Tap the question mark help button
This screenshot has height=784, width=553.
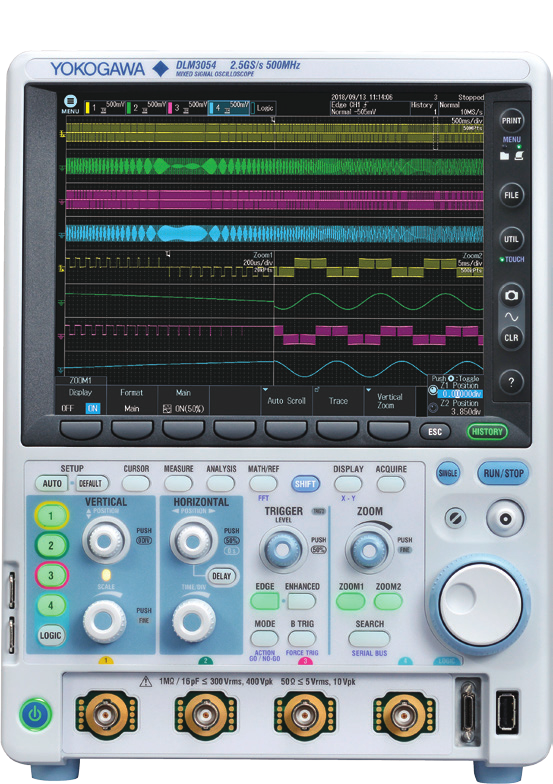point(511,382)
